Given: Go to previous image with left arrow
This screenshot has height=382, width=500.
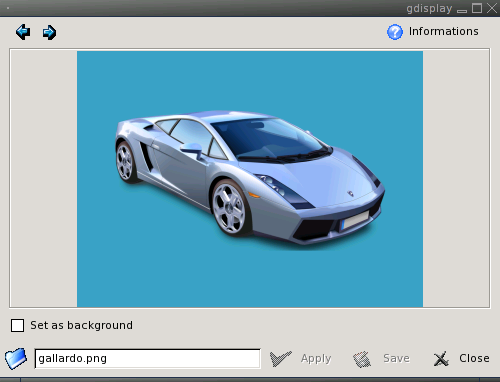Looking at the screenshot, I should pos(23,32).
